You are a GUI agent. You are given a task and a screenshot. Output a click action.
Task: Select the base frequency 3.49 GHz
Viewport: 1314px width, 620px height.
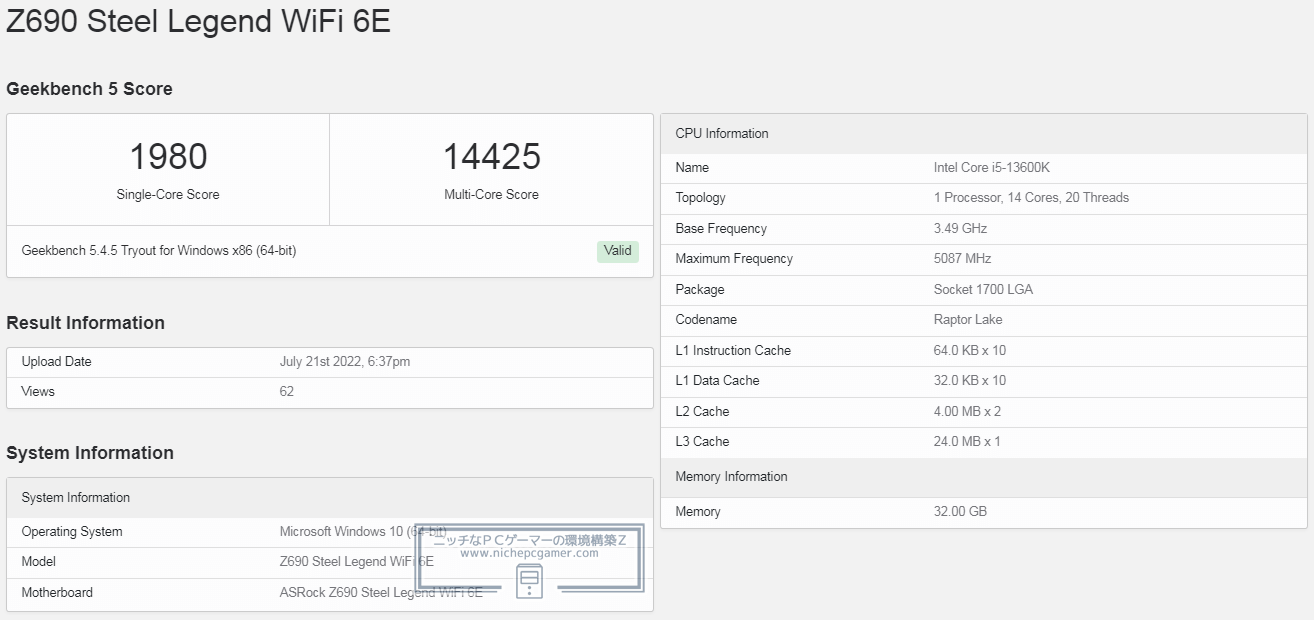coord(960,229)
